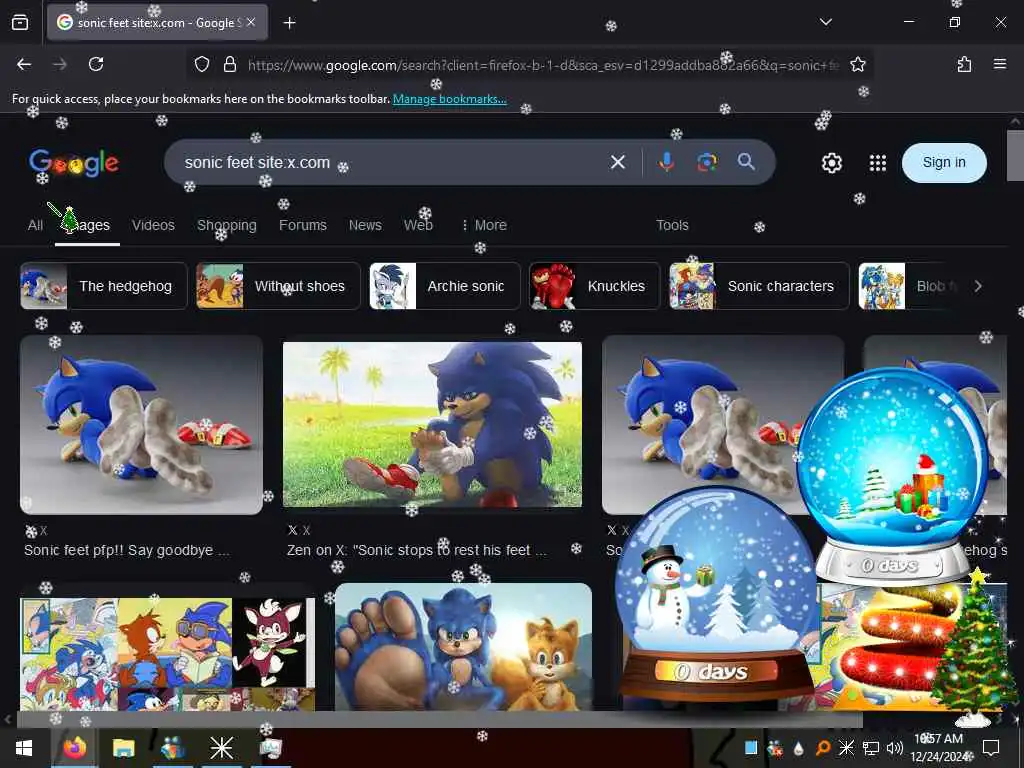The image size is (1024, 768).
Task: Search by voice microphone
Action: (666, 162)
